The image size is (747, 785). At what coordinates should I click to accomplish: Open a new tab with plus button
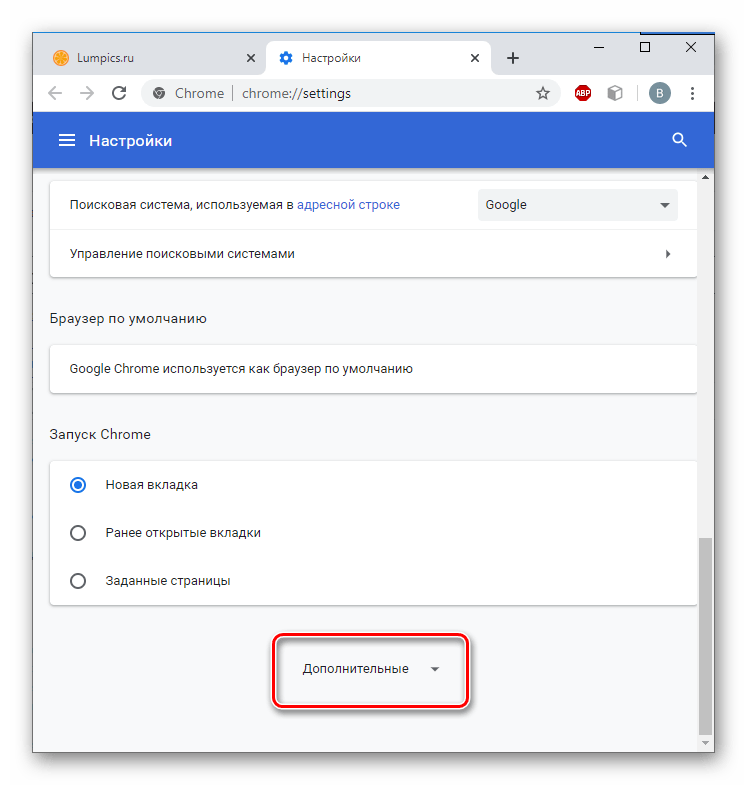coord(513,58)
